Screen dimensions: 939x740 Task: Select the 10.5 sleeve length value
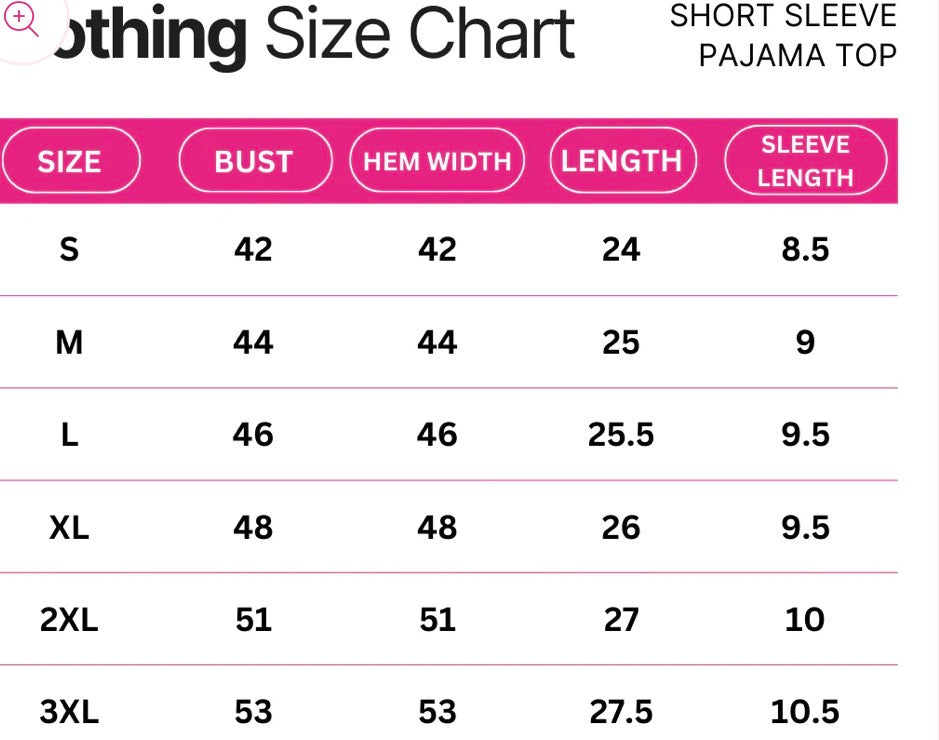(805, 712)
